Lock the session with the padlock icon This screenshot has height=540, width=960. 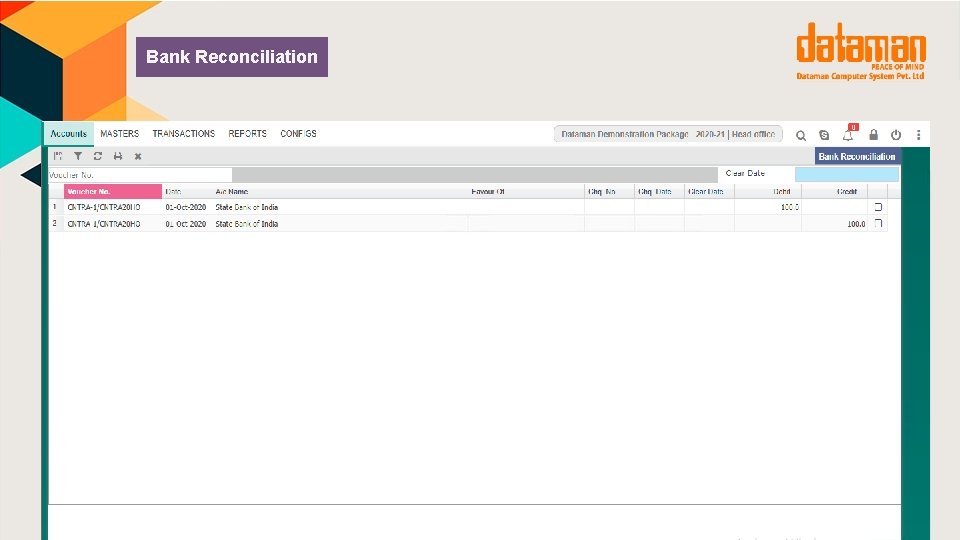tap(873, 134)
